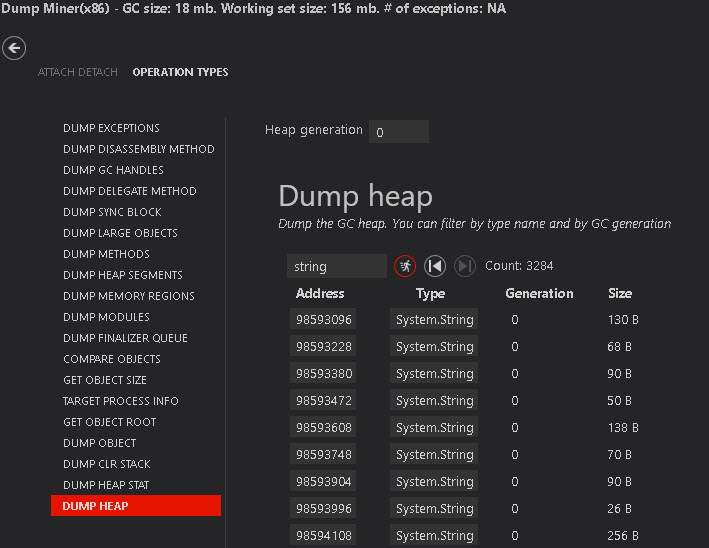The width and height of the screenshot is (709, 548).
Task: Open Get Object Size operation
Action: [x=105, y=380]
